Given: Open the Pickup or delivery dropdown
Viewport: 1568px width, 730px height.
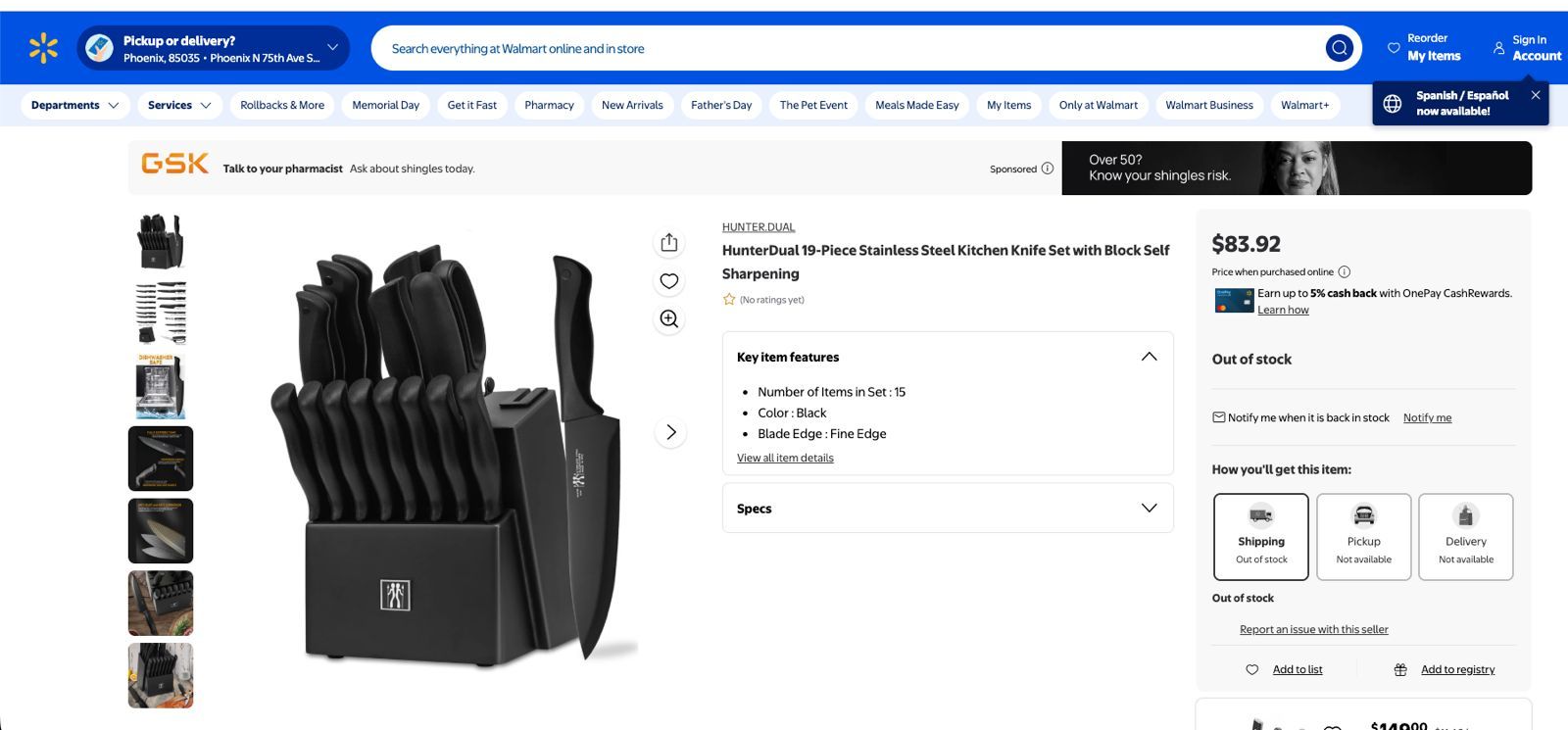Looking at the screenshot, I should 214,48.
